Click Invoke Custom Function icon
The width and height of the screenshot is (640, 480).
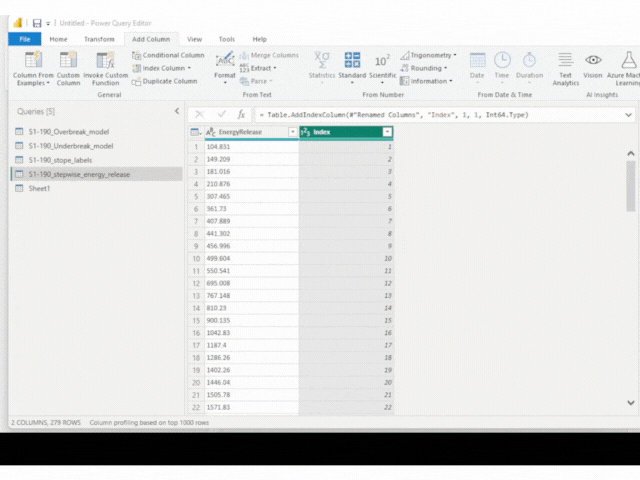point(105,60)
